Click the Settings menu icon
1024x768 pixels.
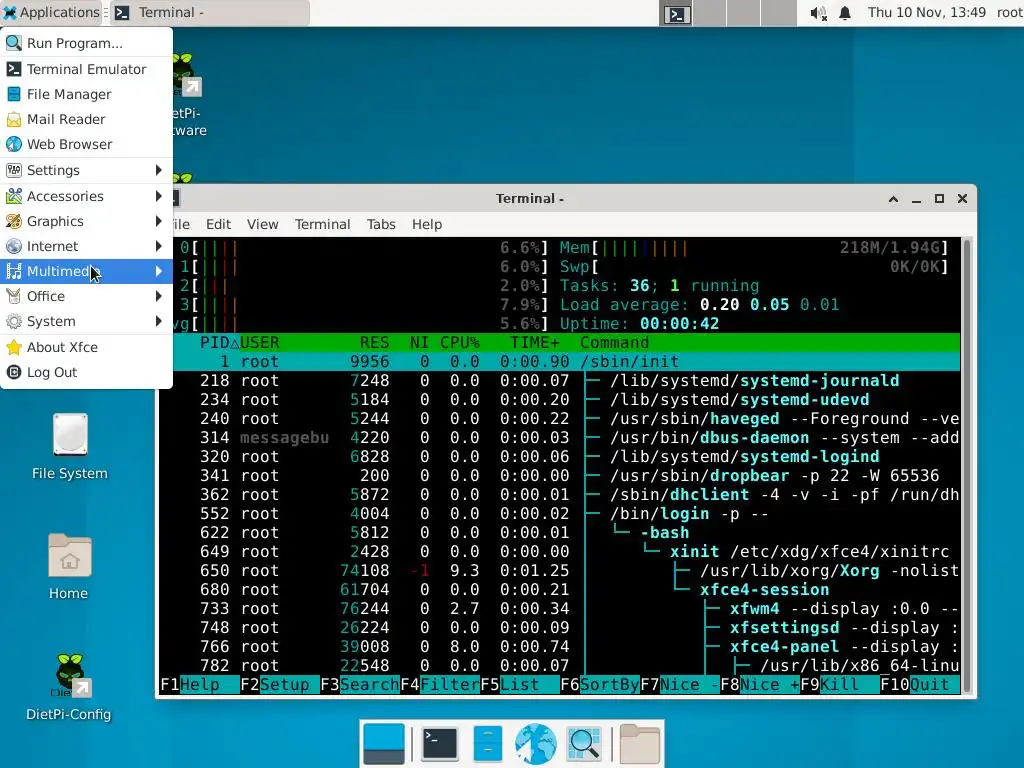coord(14,170)
